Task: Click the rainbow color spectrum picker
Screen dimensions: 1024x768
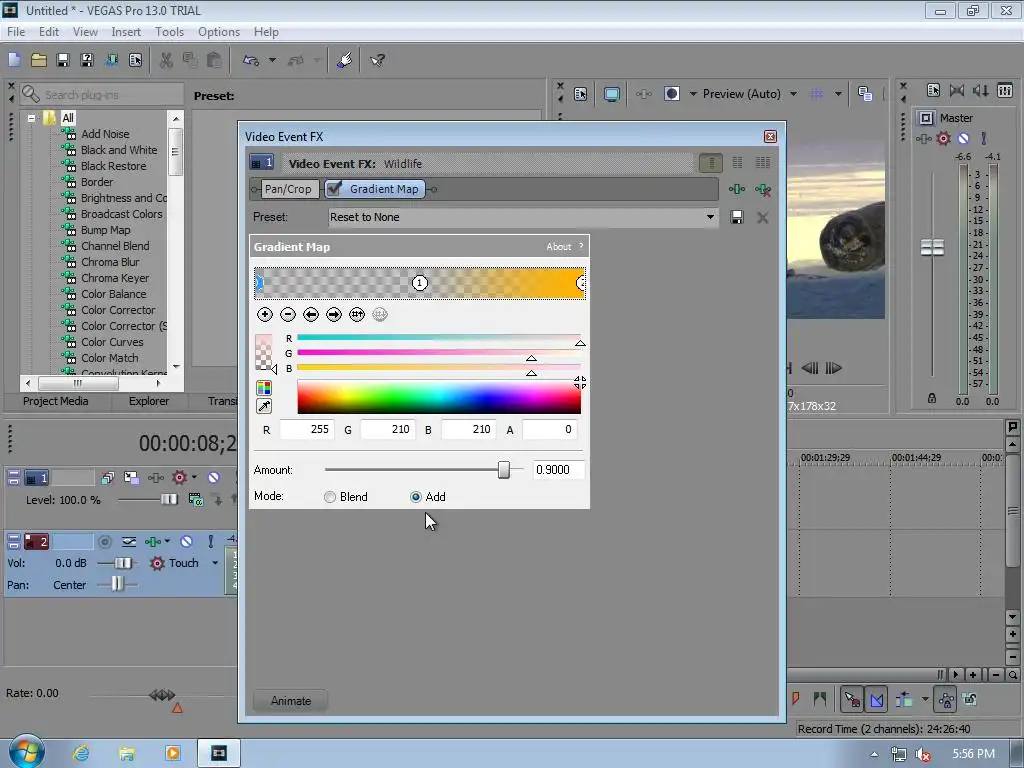Action: click(439, 397)
